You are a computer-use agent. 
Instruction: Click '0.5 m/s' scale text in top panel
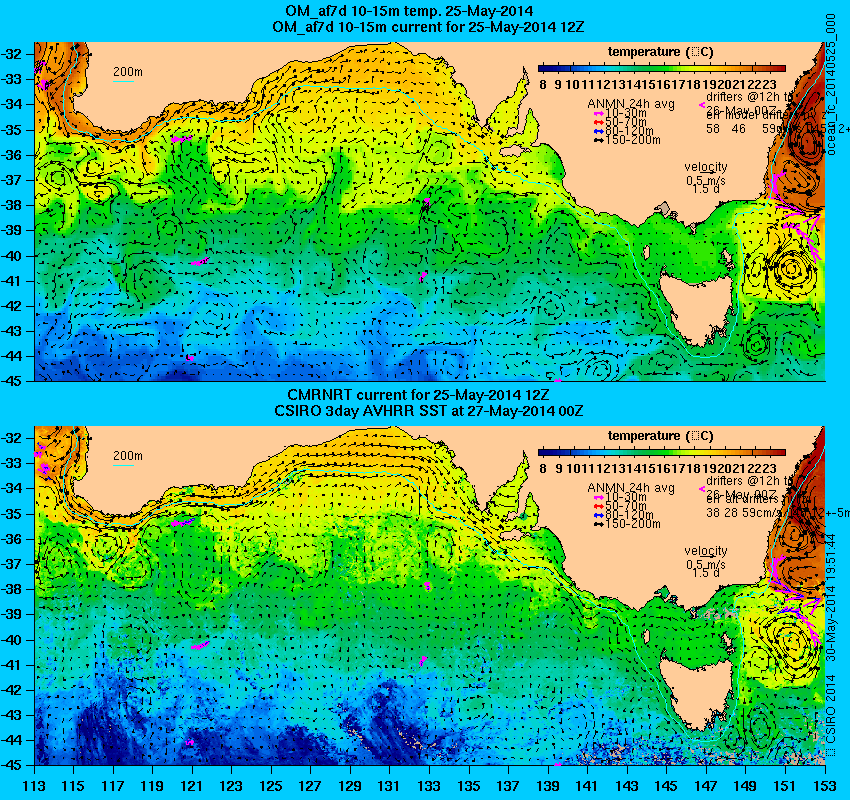point(706,180)
